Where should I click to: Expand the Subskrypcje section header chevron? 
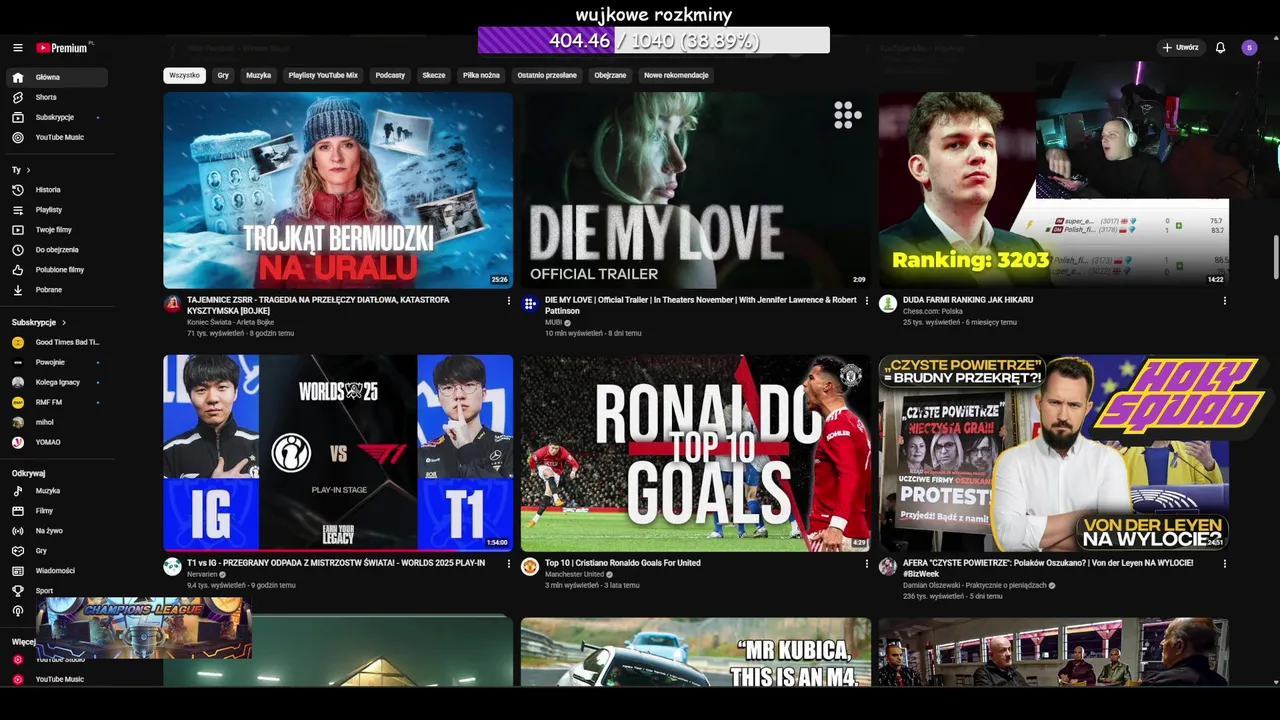[64, 322]
